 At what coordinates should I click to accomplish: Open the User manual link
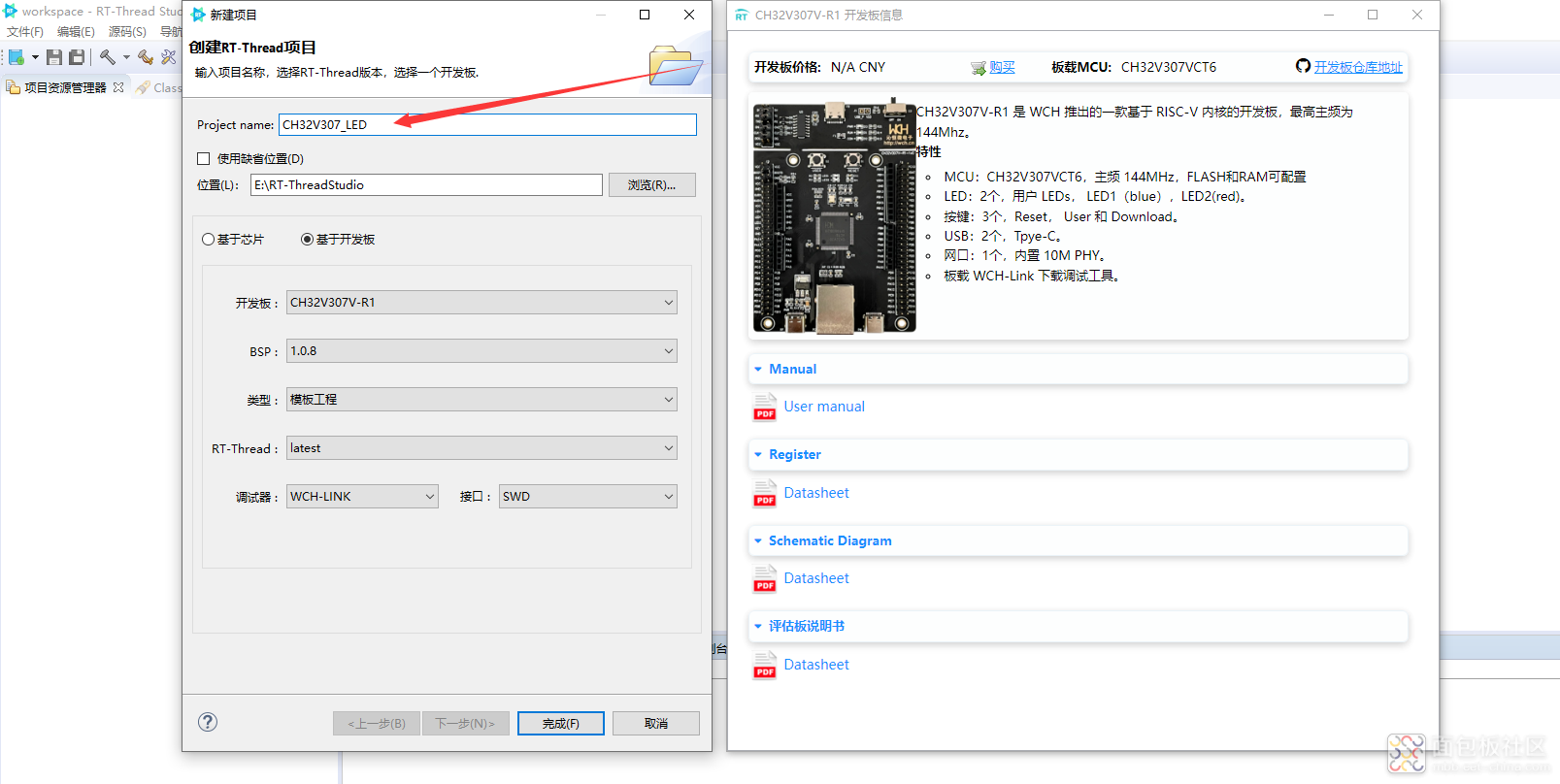coord(824,407)
